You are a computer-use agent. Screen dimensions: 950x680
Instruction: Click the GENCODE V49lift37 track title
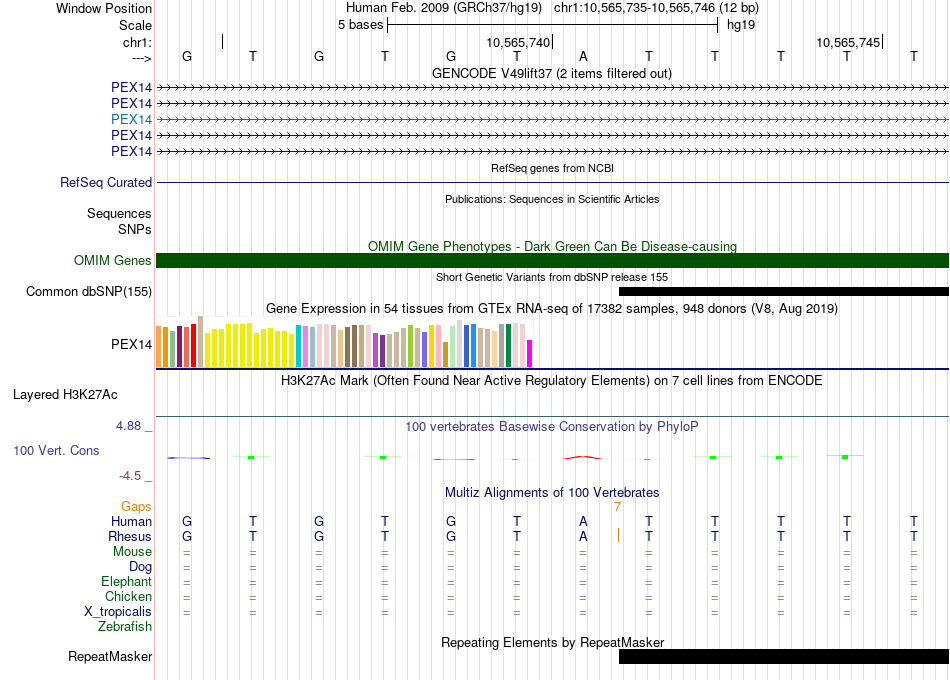coord(552,74)
